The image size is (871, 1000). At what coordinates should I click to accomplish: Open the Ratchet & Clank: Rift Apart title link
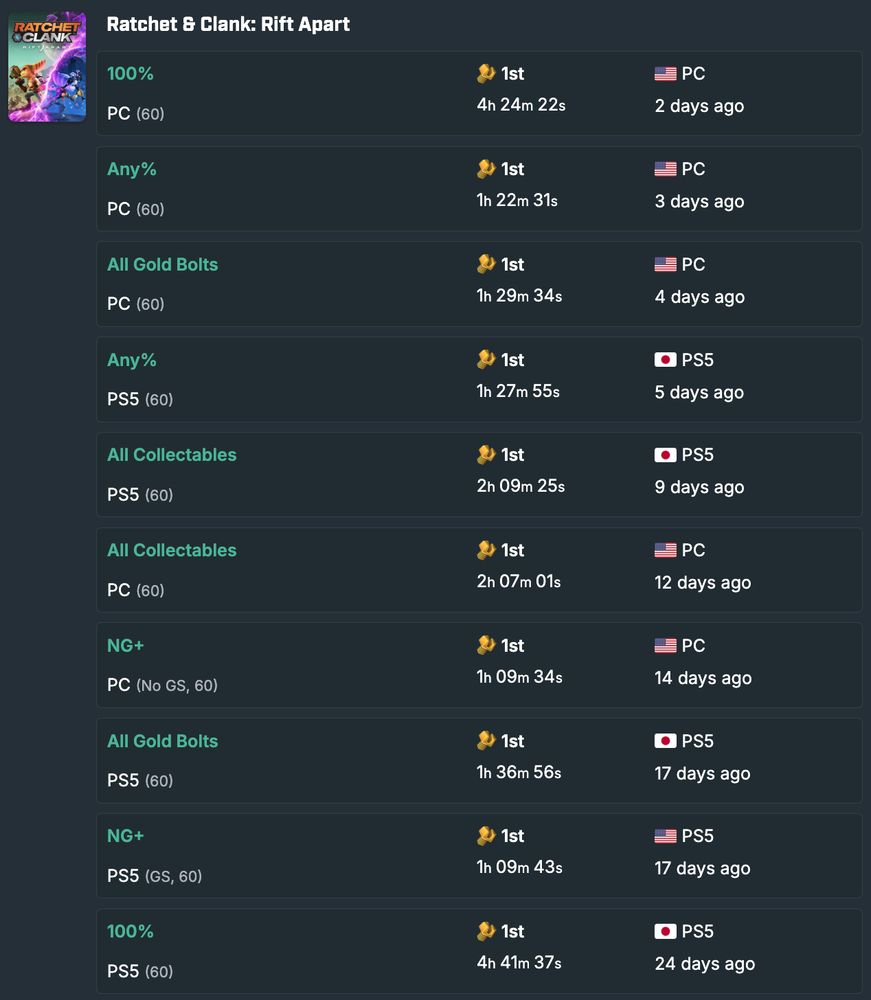click(228, 24)
